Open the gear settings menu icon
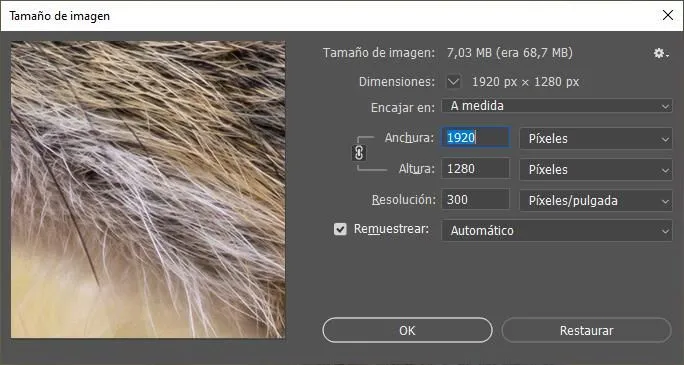The height and width of the screenshot is (365, 684). coord(660,54)
